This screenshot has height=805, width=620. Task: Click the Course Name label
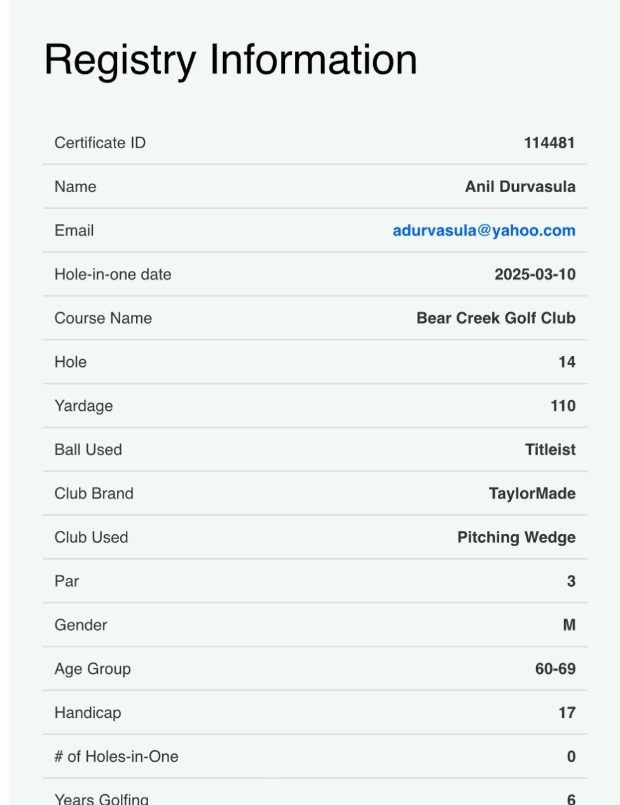pos(103,318)
